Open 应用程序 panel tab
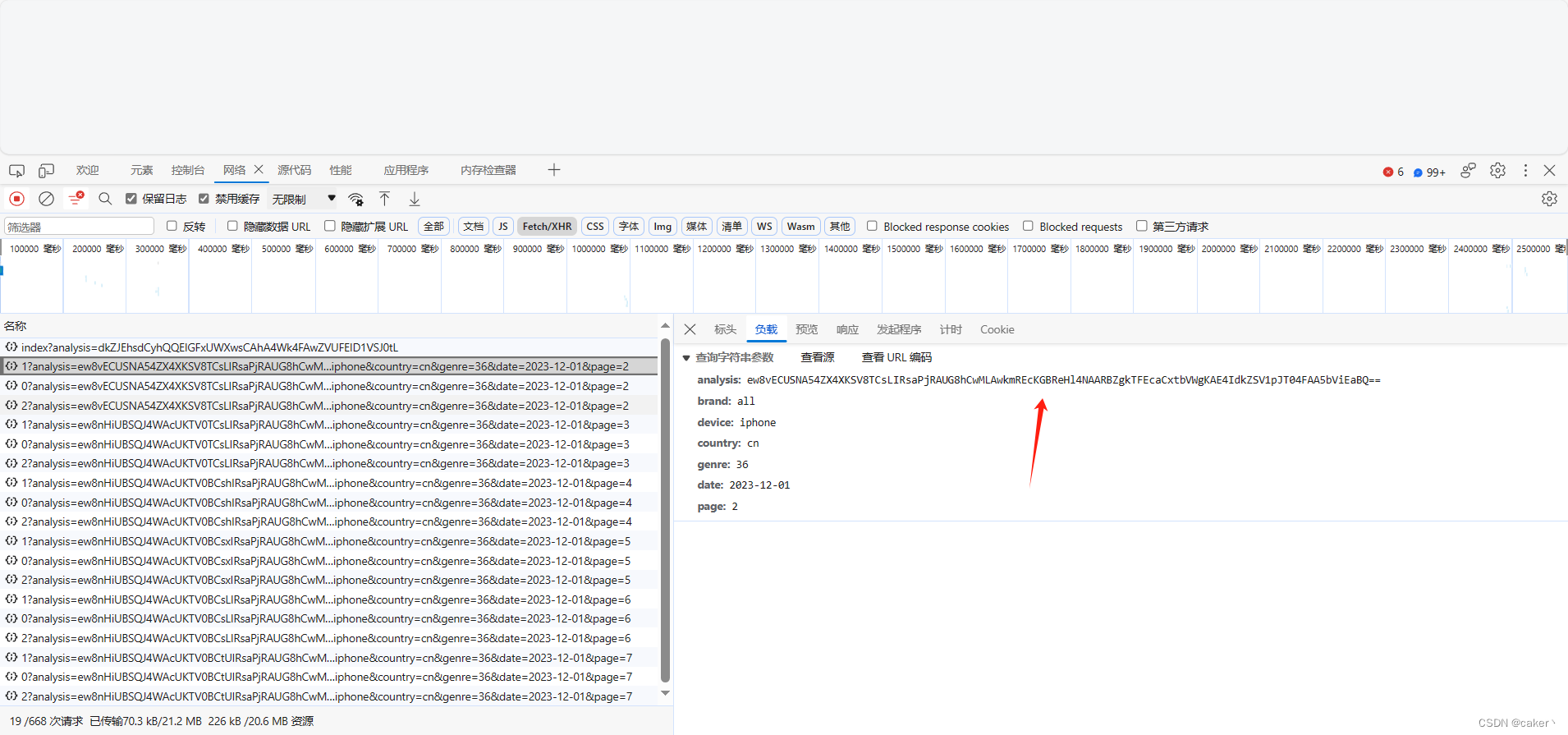 click(x=406, y=170)
